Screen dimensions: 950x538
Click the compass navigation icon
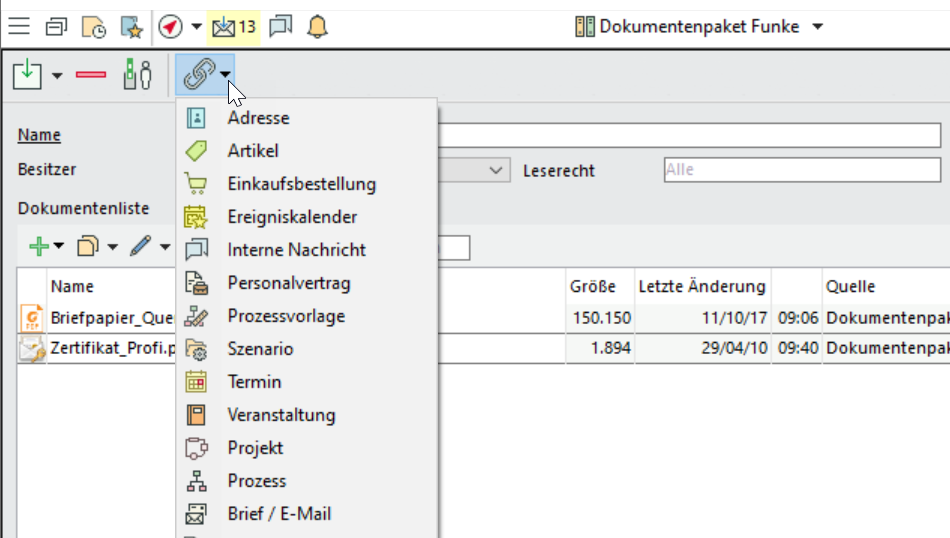(x=170, y=27)
